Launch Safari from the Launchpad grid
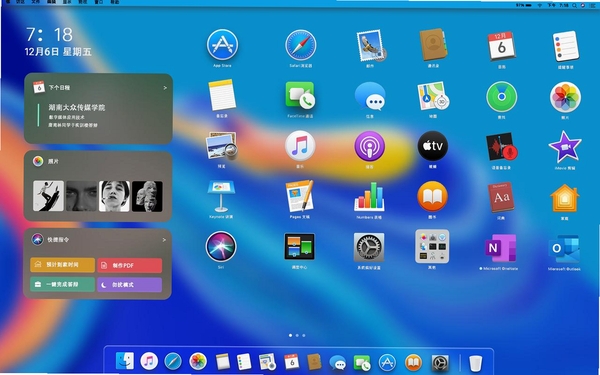This screenshot has width=600, height=375. 300,45
